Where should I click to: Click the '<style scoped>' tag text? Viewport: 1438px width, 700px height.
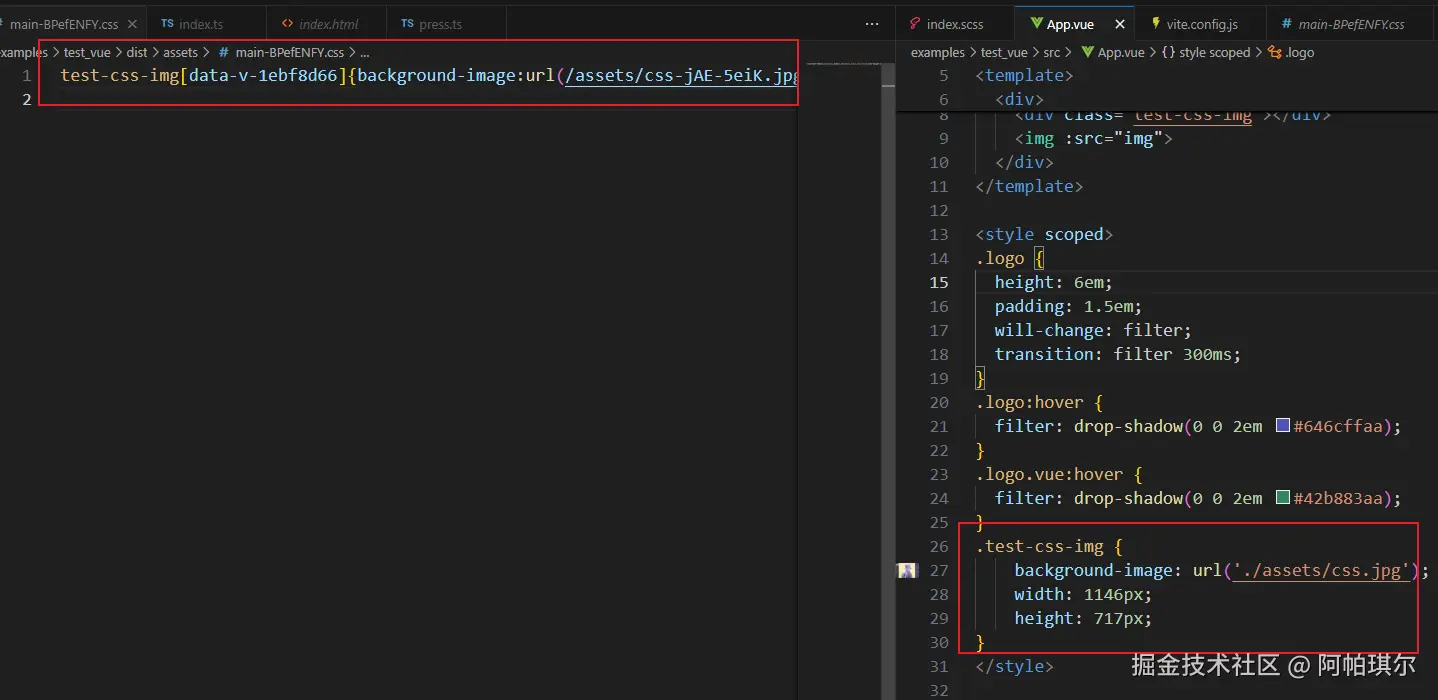pyautogui.click(x=1044, y=234)
